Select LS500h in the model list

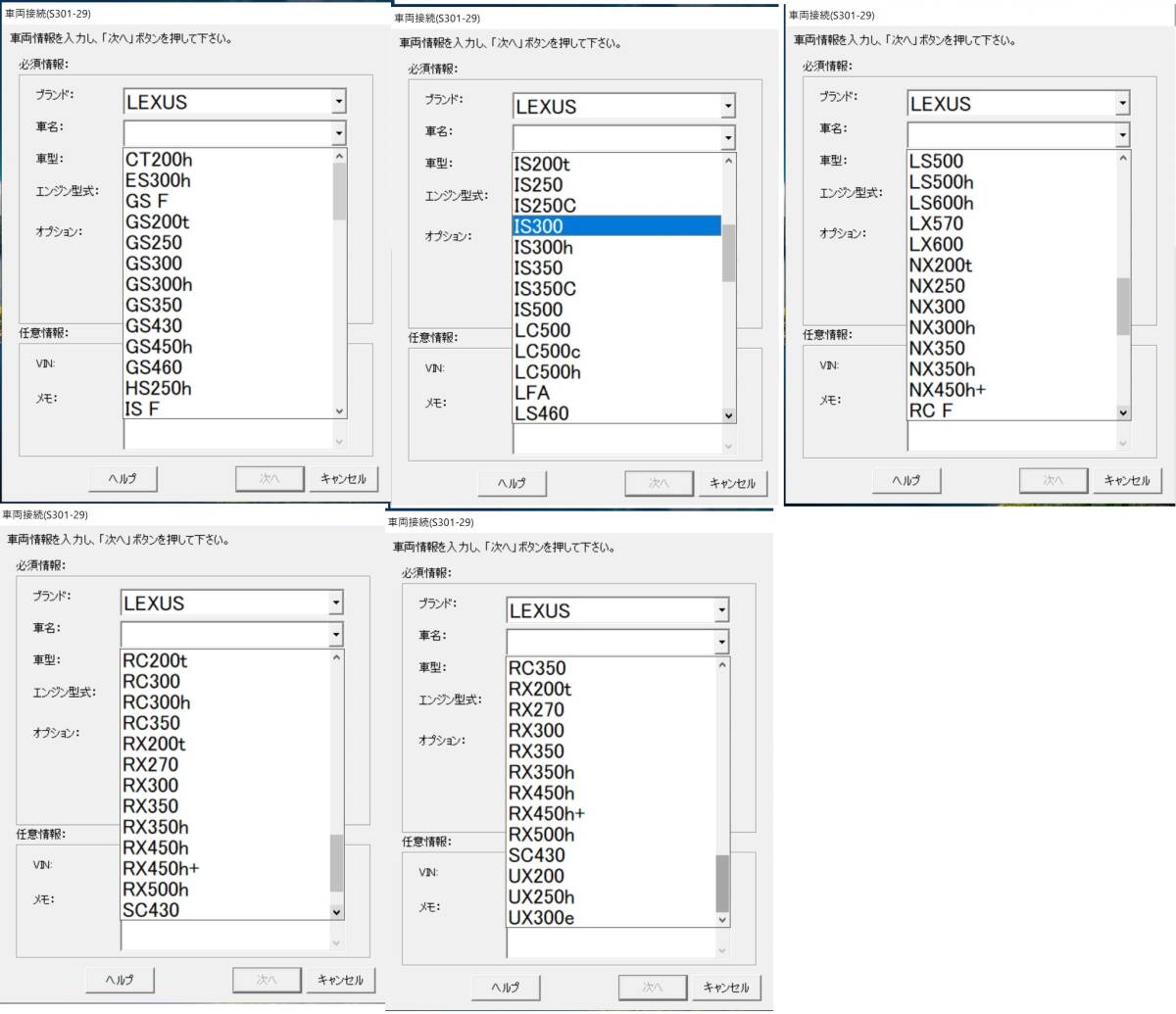point(941,182)
